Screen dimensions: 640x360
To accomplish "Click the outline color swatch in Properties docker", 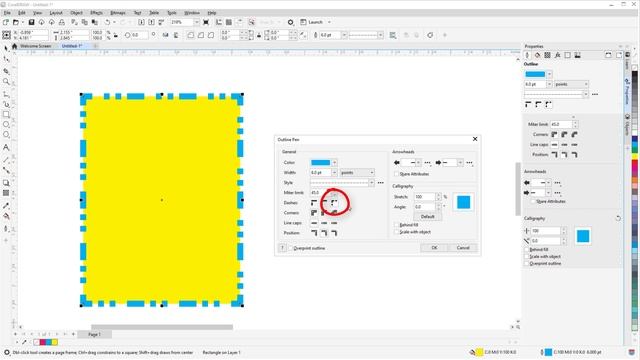I will pos(535,74).
